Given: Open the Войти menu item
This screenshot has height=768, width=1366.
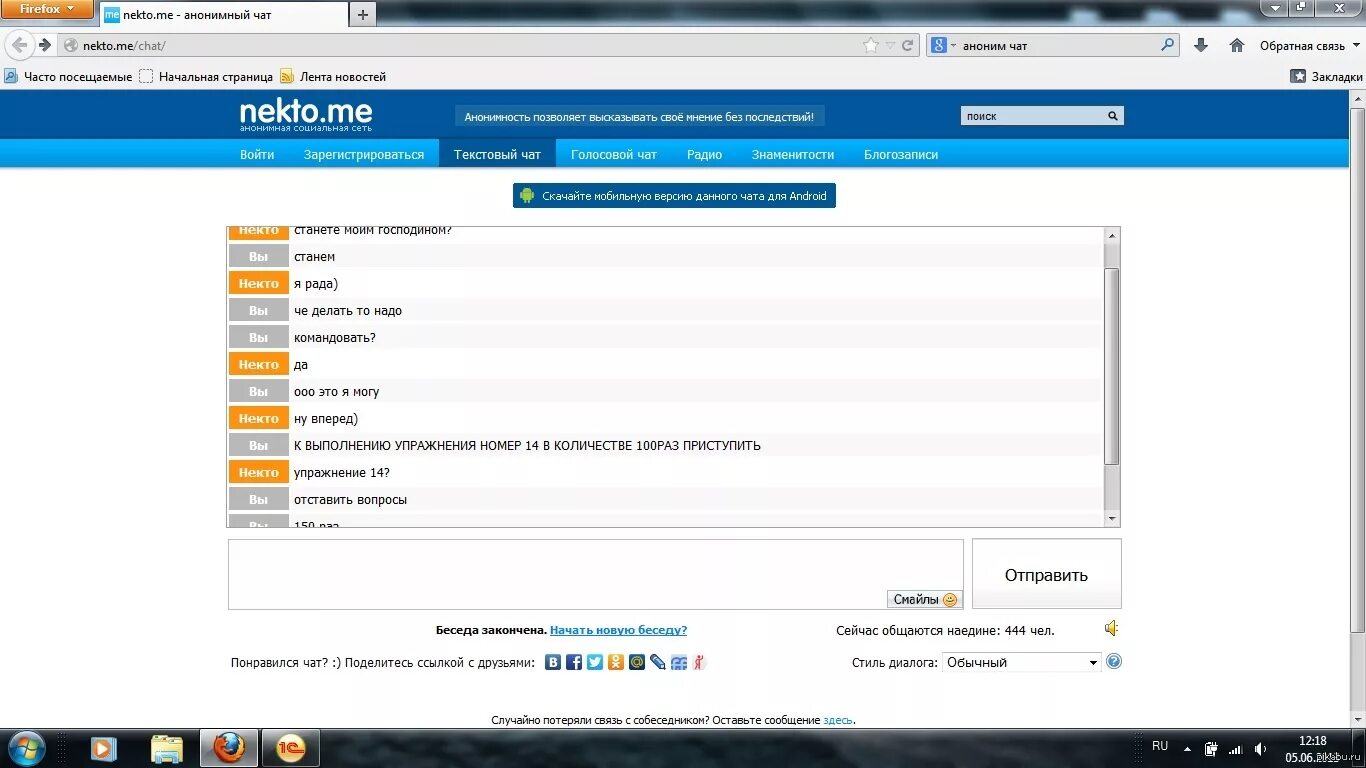Looking at the screenshot, I should tap(257, 154).
